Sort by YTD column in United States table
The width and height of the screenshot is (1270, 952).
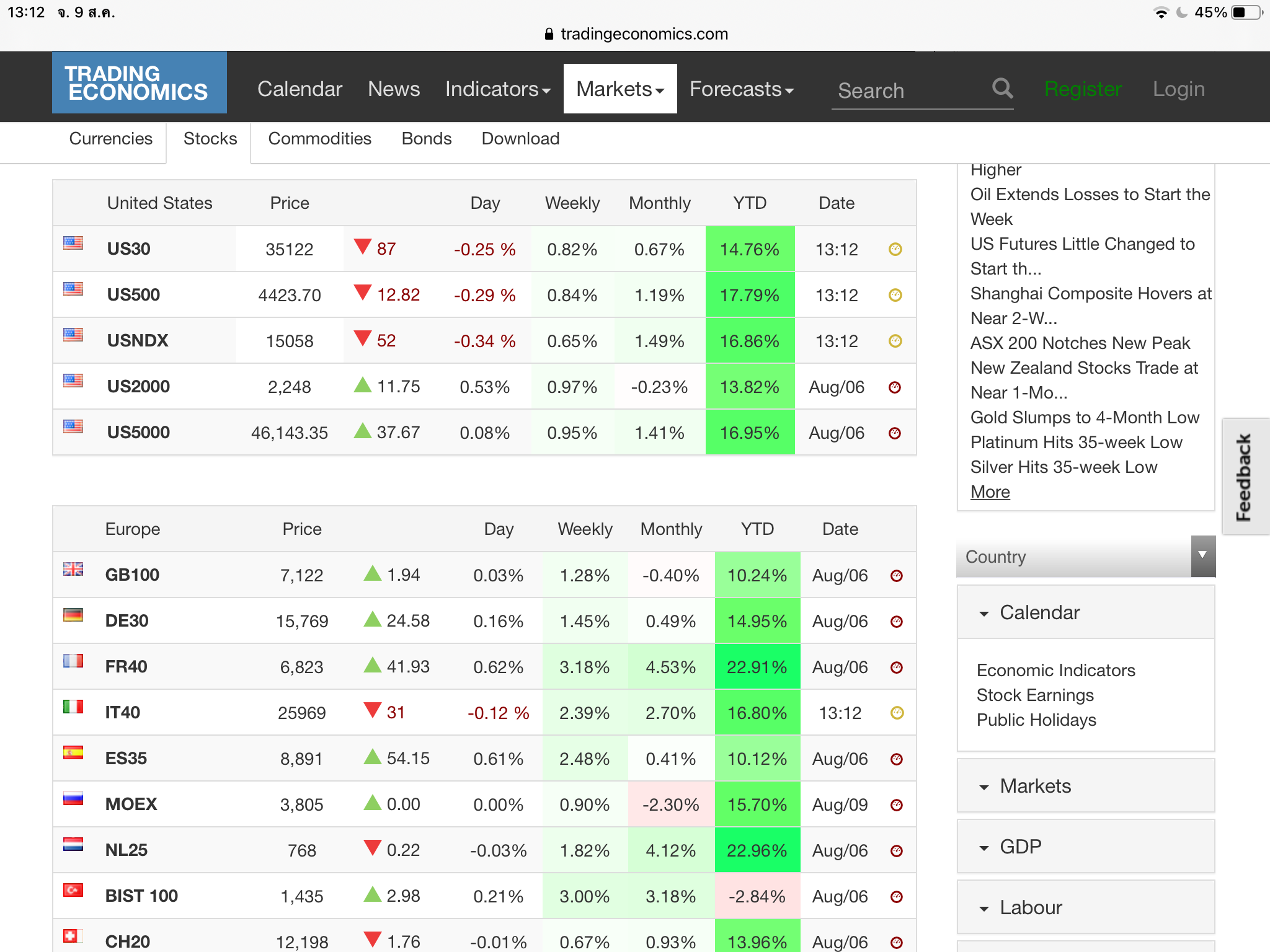(x=750, y=203)
